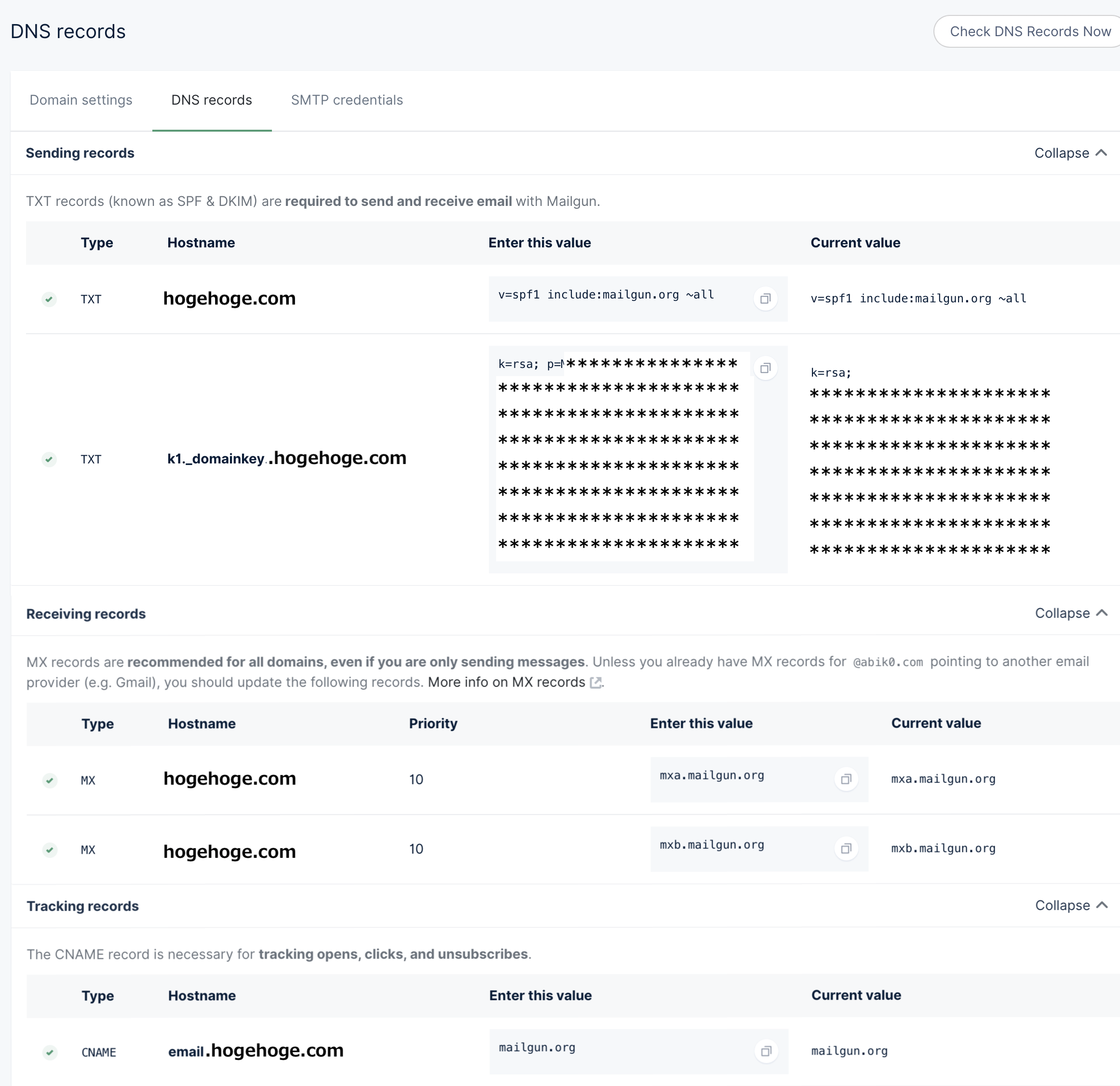Copy the mxb.mailgun.org MX value

pyautogui.click(x=846, y=848)
